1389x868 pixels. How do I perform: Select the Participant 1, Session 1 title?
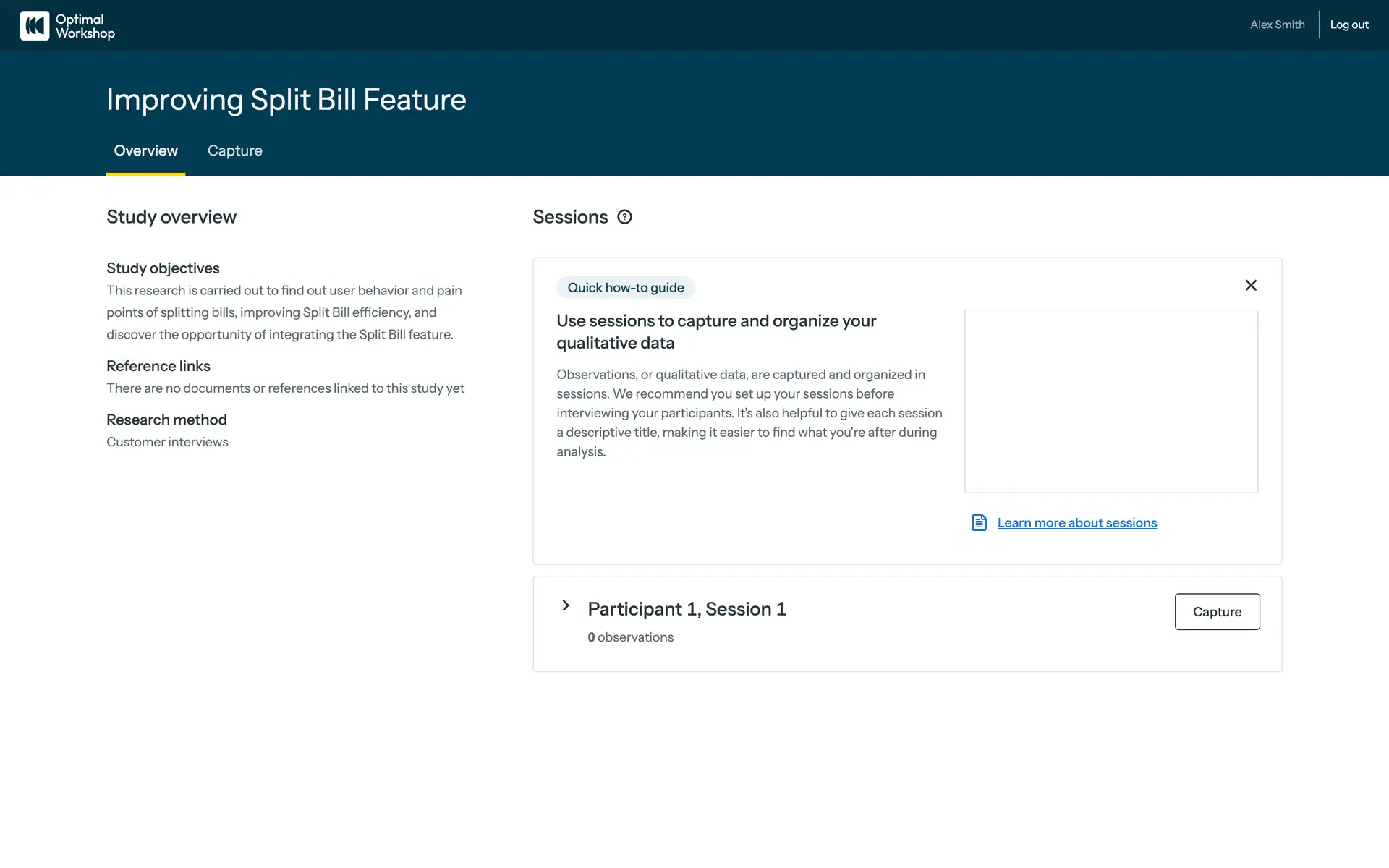[687, 609]
